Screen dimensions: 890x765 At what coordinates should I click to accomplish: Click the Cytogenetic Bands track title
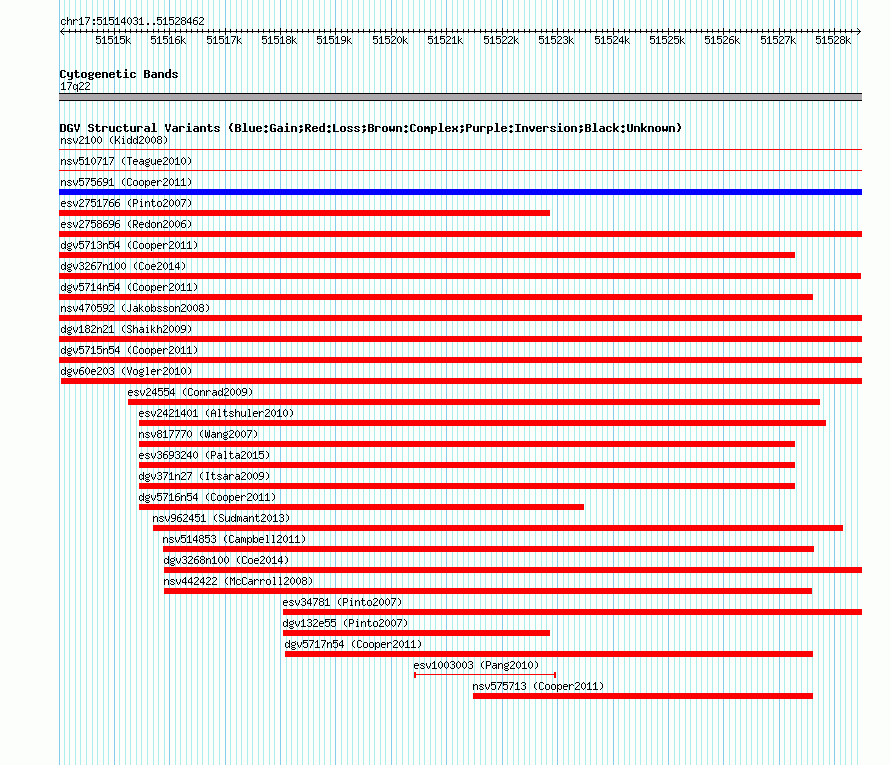[119, 74]
